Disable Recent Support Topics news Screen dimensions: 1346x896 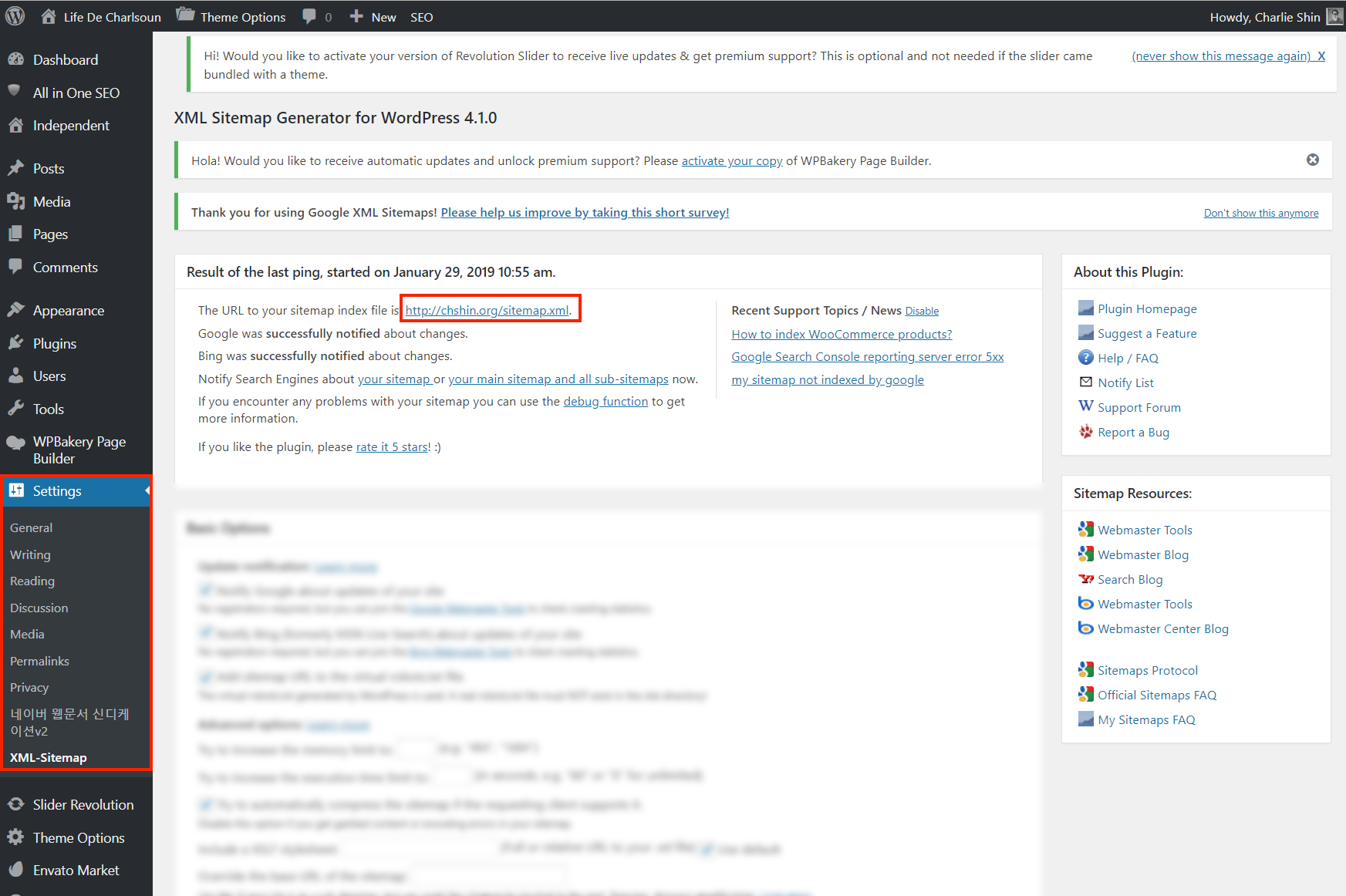tap(922, 311)
